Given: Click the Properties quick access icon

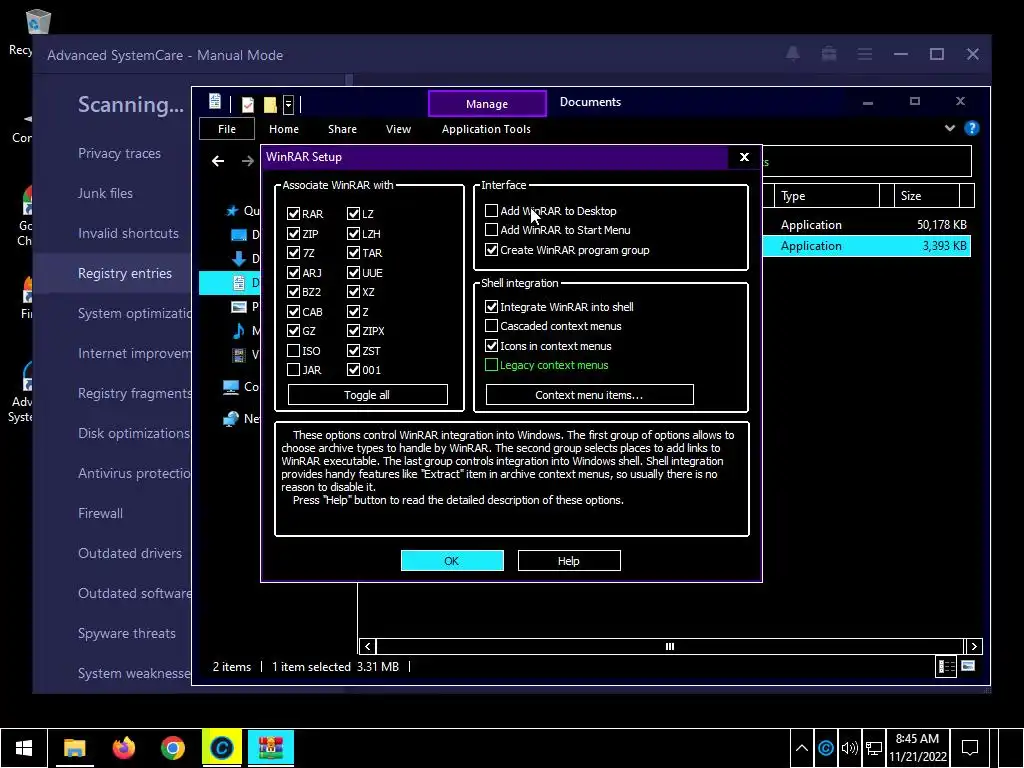Looking at the screenshot, I should point(248,104).
